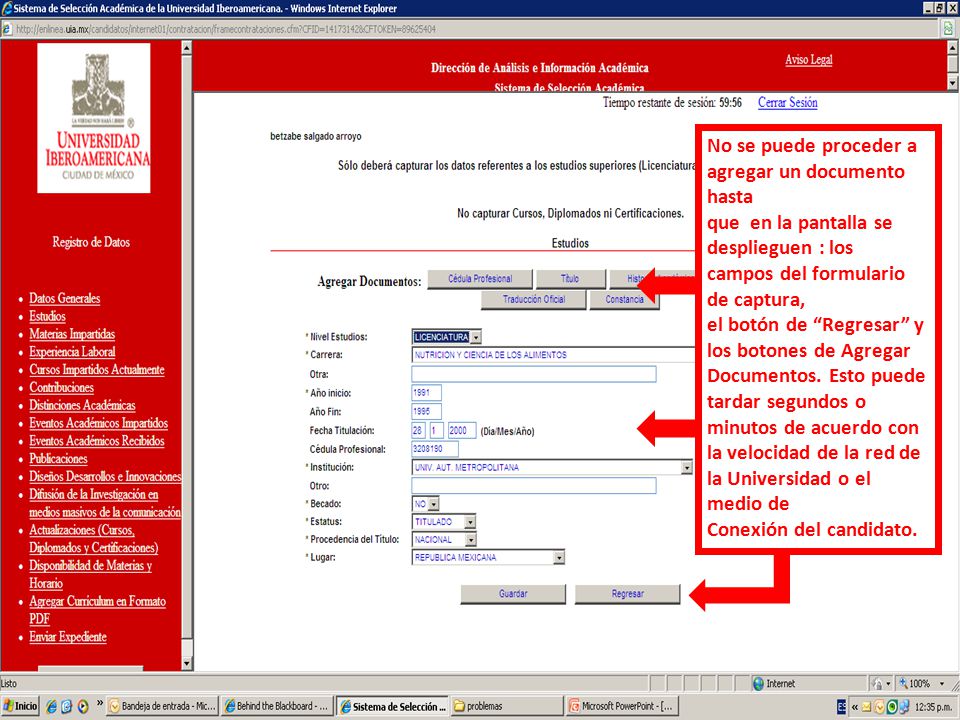Open Eventos Académicos Recibidos link

click(97, 440)
